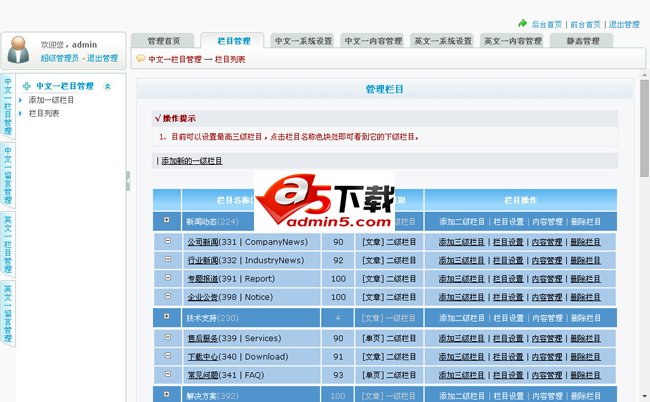Collapse the 公司新闻 row minus icon

coord(168,240)
